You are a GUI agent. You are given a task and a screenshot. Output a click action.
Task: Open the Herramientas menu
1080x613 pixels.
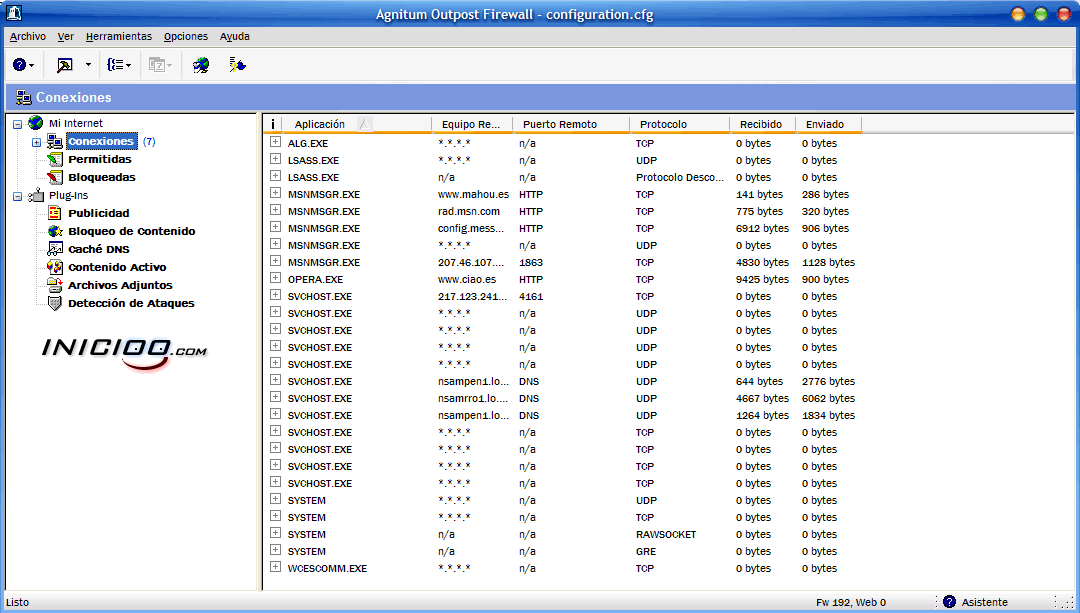(118, 36)
